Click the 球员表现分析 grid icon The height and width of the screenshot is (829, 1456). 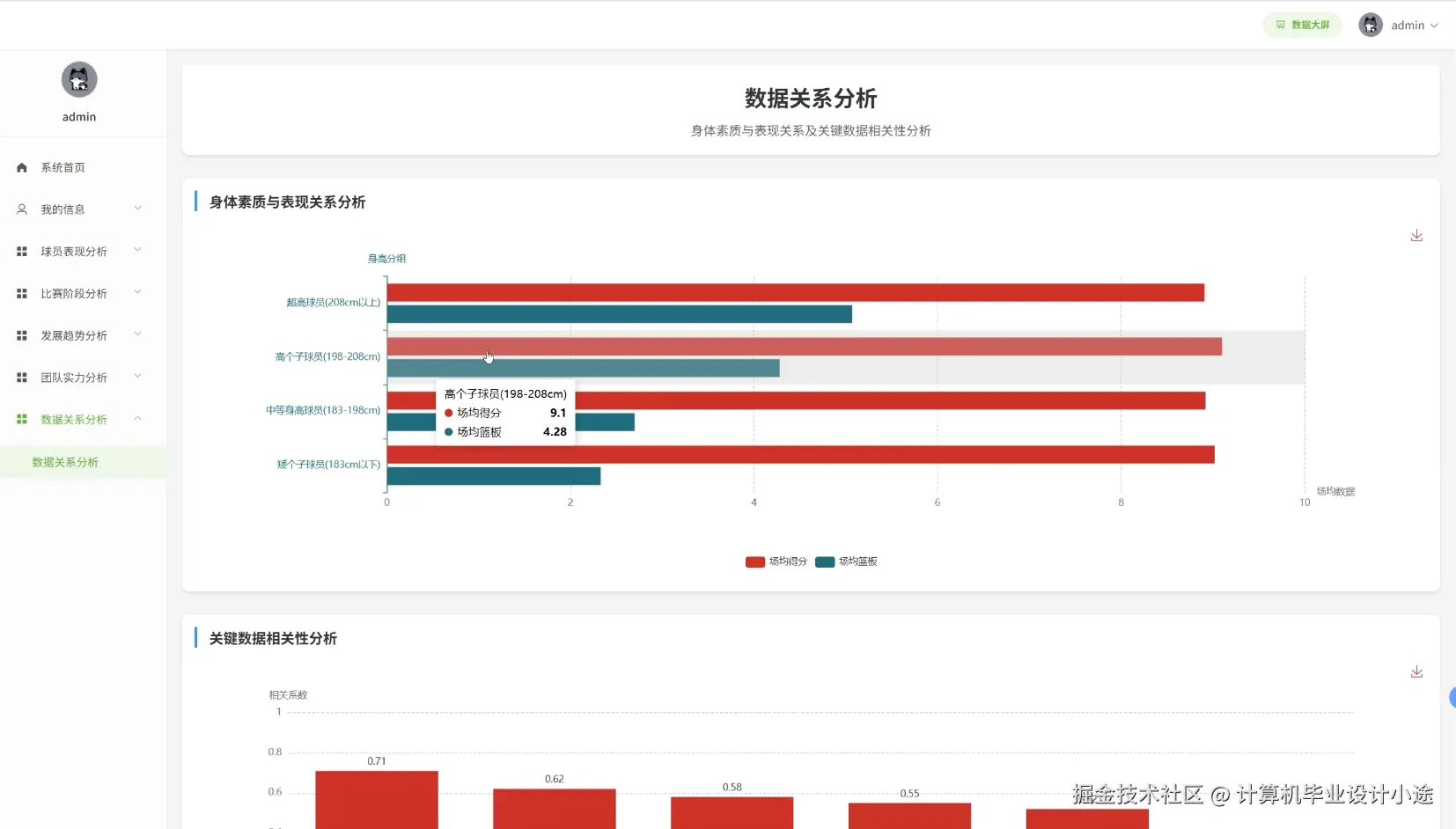tap(21, 251)
